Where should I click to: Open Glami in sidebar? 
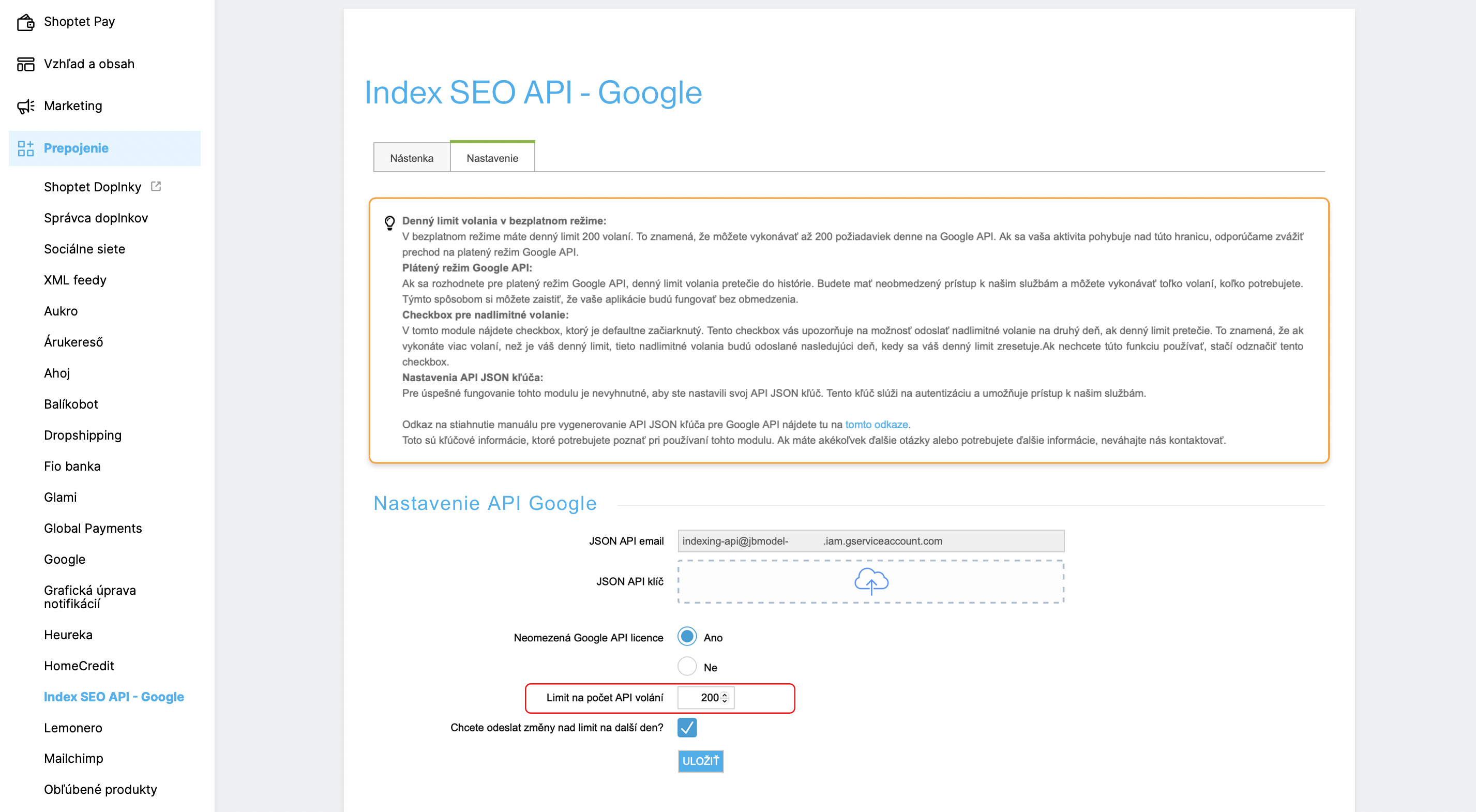[x=60, y=498]
